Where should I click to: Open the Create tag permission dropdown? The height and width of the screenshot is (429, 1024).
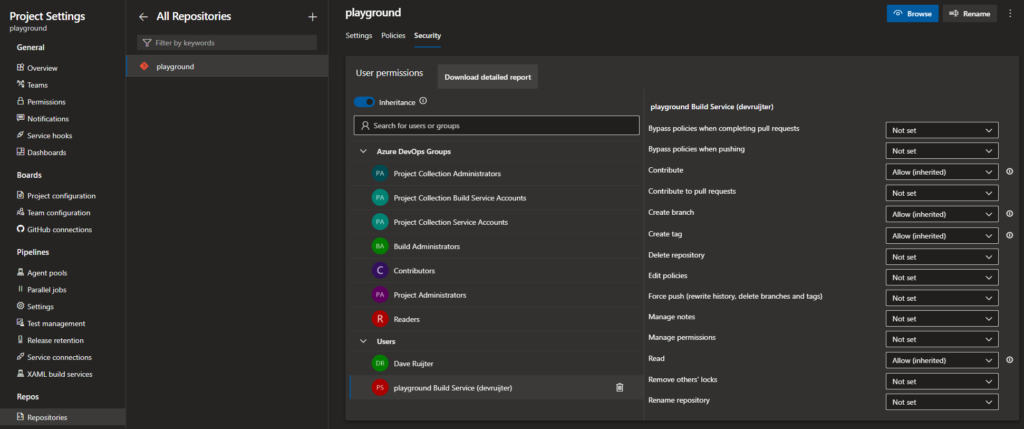pos(942,236)
